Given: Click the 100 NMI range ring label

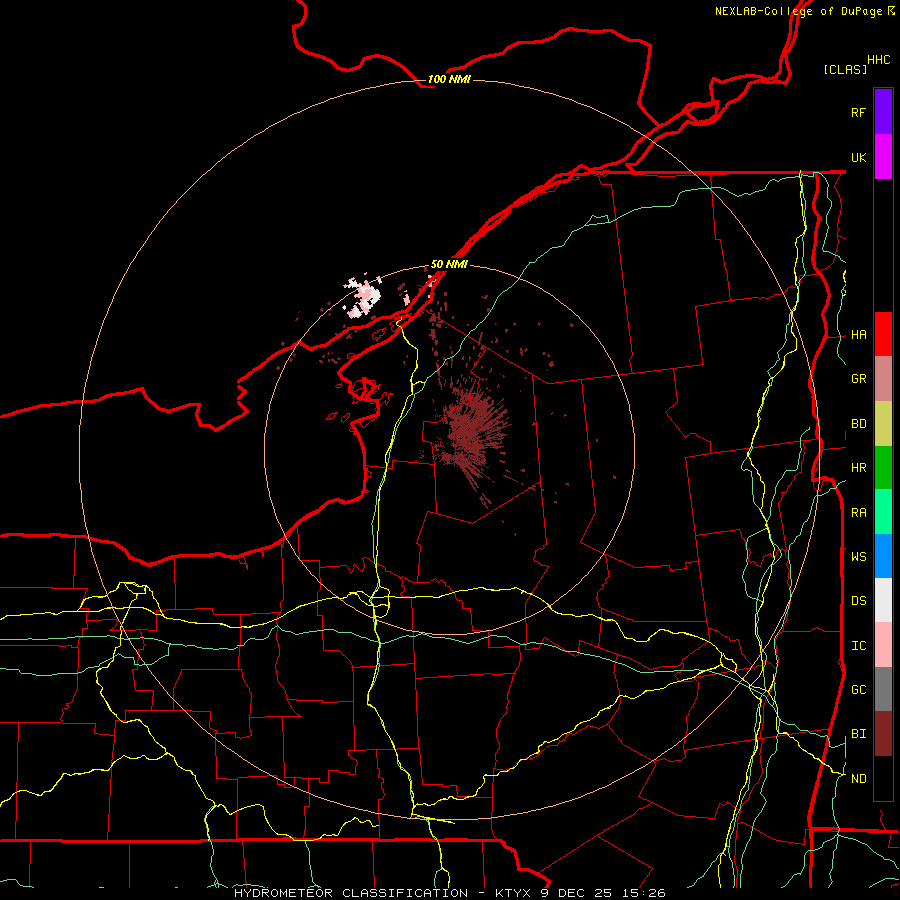Looking at the screenshot, I should [x=449, y=79].
